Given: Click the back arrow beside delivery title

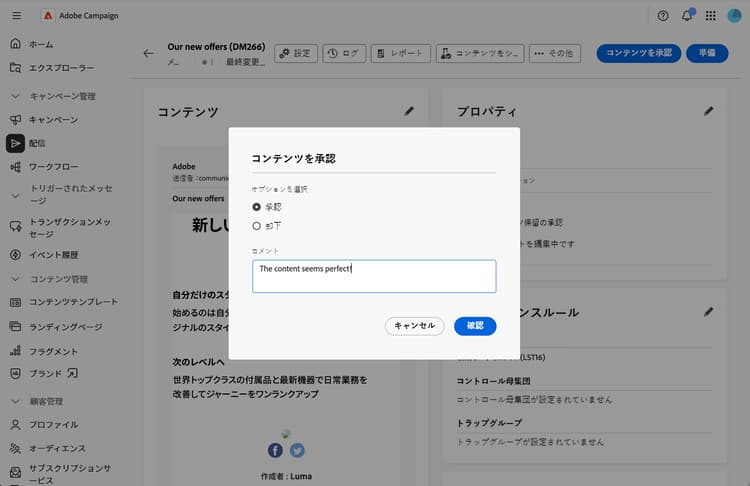Looking at the screenshot, I should pyautogui.click(x=149, y=53).
